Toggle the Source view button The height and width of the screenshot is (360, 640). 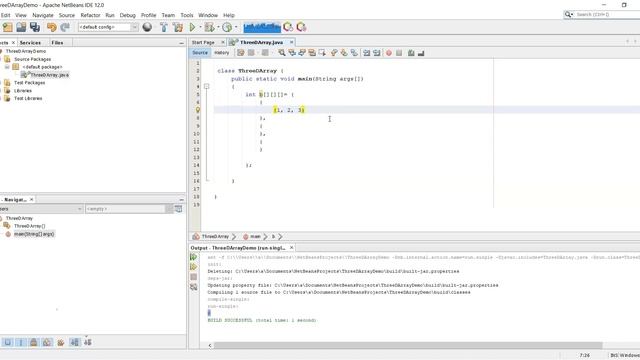tap(200, 53)
